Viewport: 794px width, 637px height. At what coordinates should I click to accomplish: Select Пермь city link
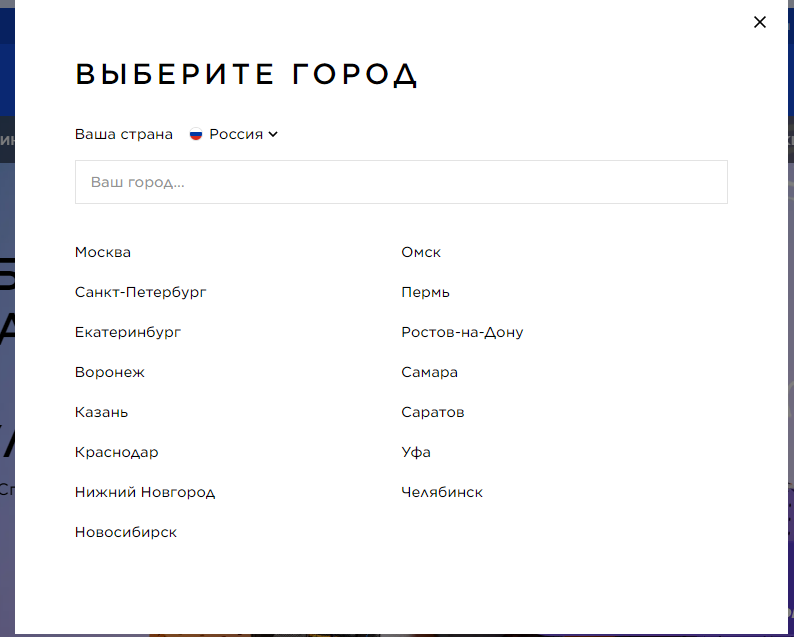coord(425,292)
